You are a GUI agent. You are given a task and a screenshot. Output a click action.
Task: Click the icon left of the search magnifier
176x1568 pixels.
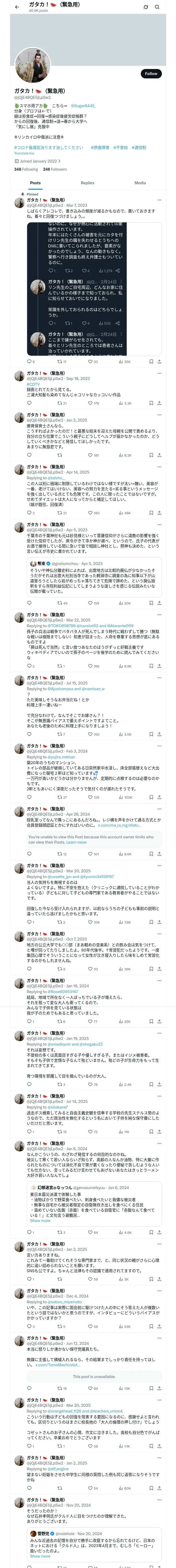(146, 7)
